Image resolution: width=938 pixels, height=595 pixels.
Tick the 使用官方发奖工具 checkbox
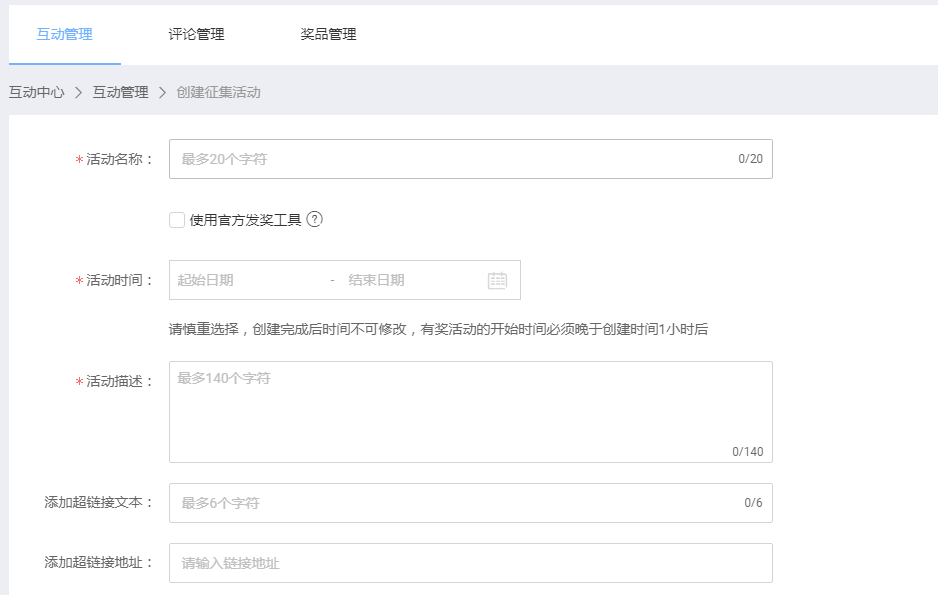pos(177,220)
